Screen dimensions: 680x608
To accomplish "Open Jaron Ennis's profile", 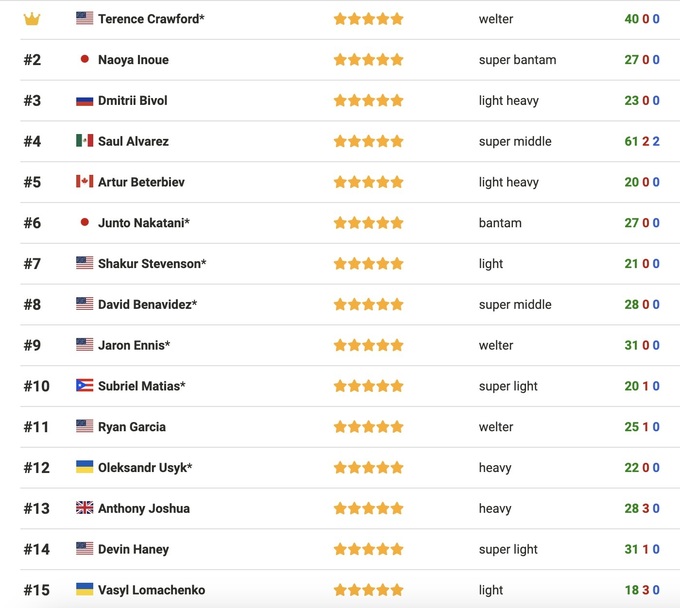I will [x=133, y=345].
